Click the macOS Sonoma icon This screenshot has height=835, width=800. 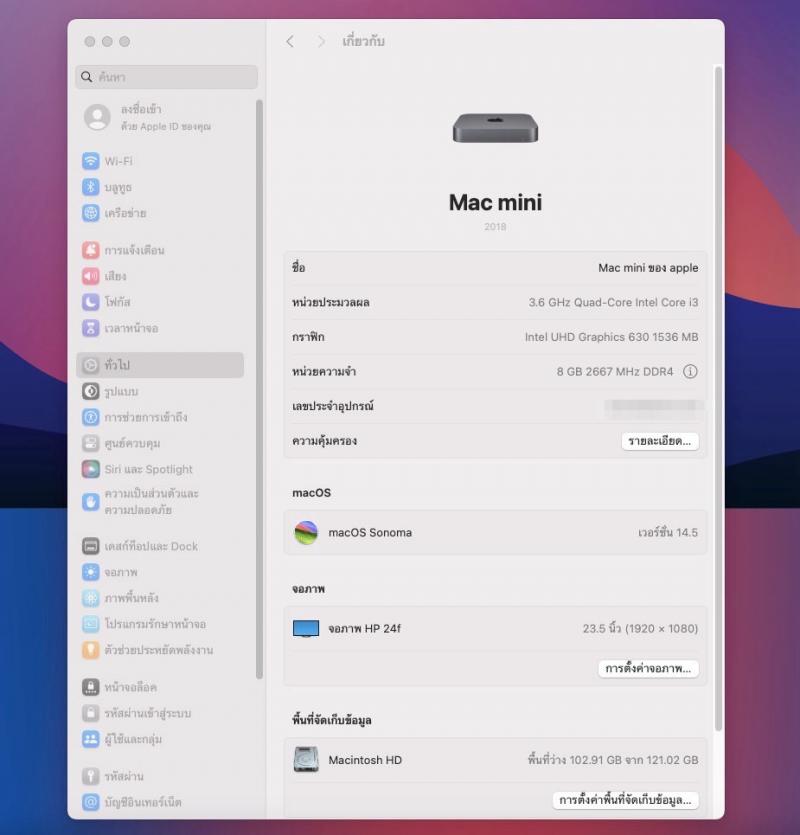coord(306,533)
